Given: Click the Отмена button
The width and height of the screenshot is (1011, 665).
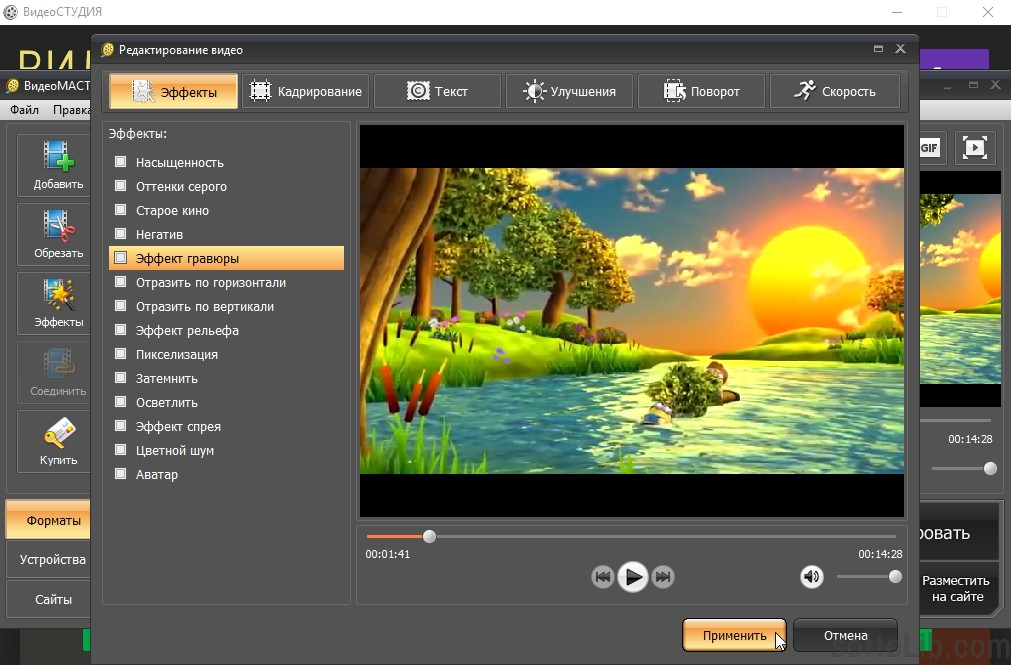Looking at the screenshot, I should [845, 635].
